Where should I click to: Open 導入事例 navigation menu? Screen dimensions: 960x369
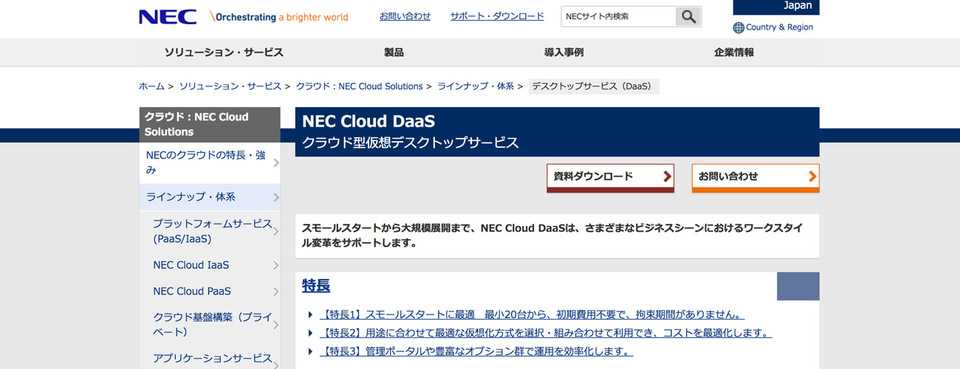tap(564, 53)
